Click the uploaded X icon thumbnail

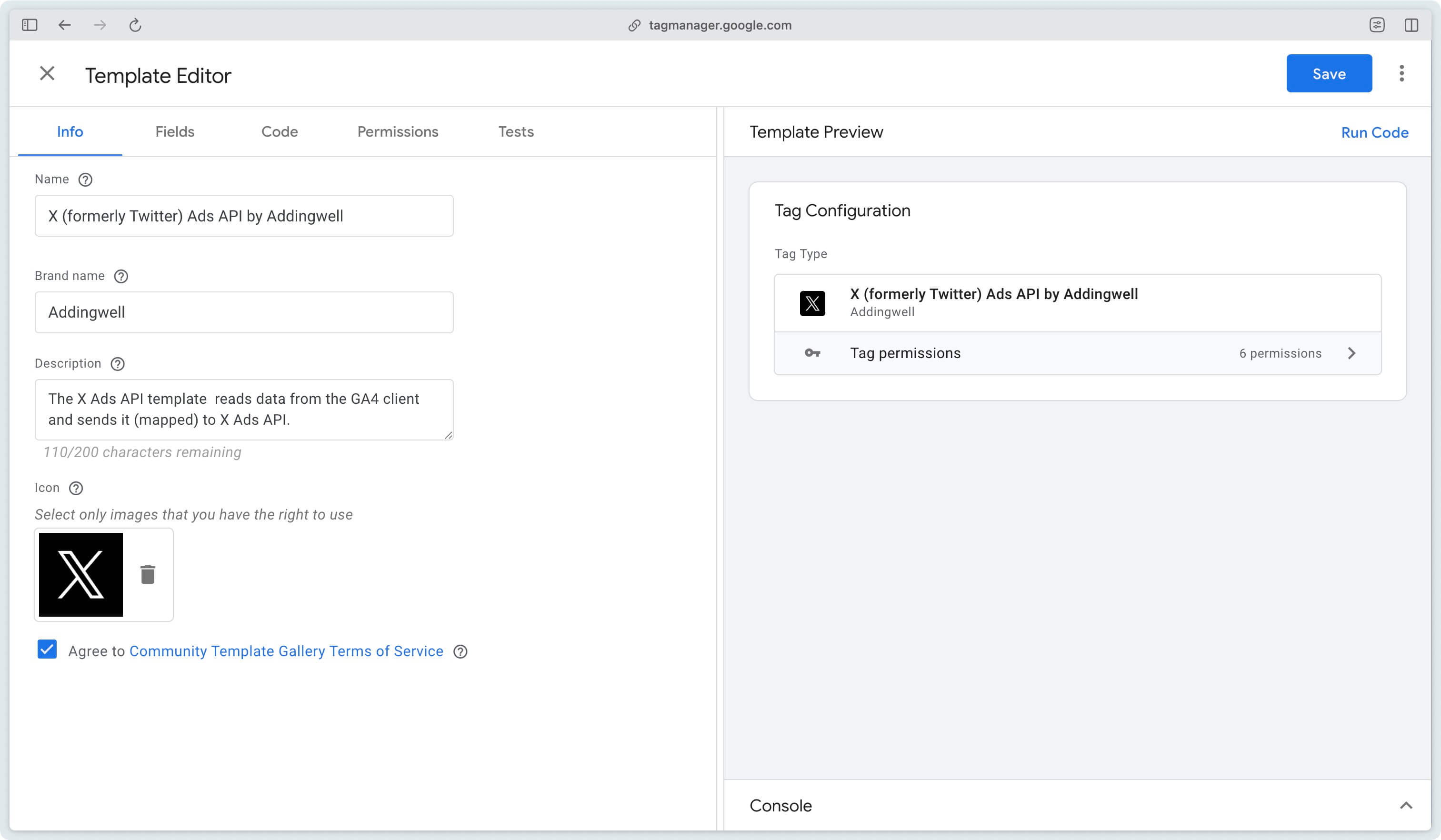pos(80,574)
